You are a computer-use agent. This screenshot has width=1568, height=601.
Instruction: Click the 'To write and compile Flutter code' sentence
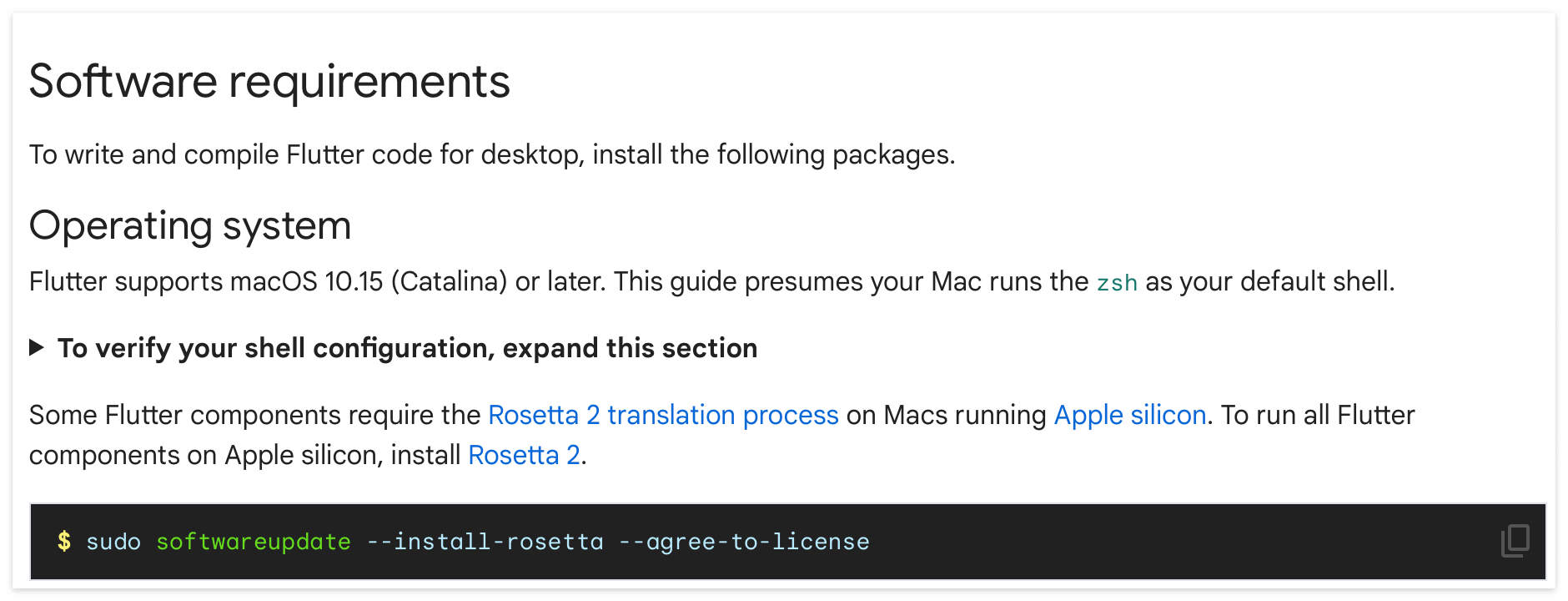pos(492,154)
